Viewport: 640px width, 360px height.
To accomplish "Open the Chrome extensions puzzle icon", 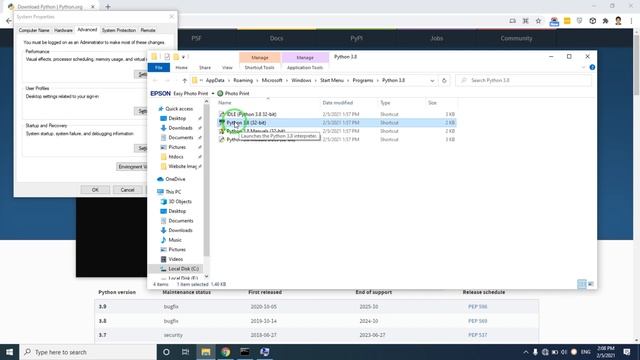I will pyautogui.click(x=605, y=21).
